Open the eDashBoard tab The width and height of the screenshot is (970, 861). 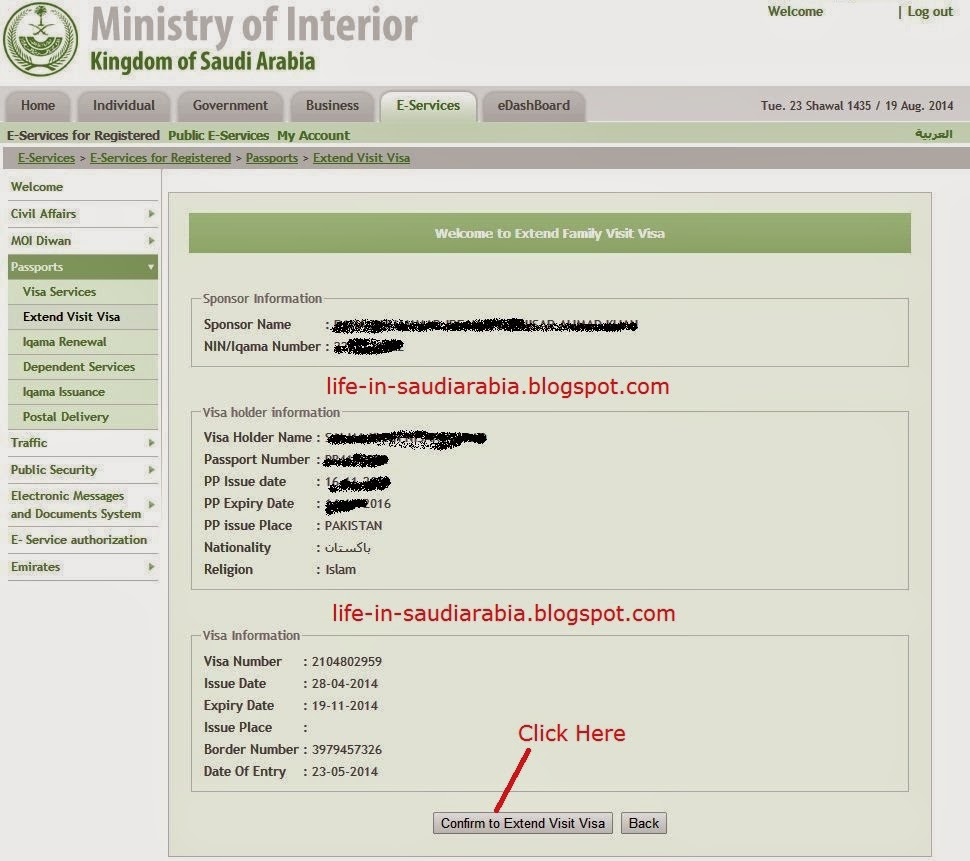click(534, 106)
